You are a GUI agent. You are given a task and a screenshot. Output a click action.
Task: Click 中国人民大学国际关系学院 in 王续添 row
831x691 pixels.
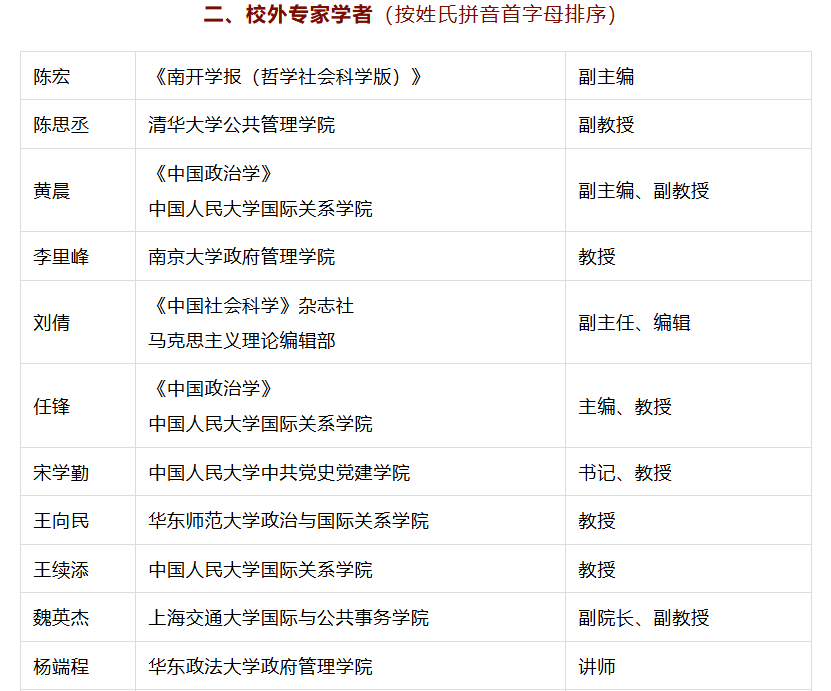[x=260, y=570]
